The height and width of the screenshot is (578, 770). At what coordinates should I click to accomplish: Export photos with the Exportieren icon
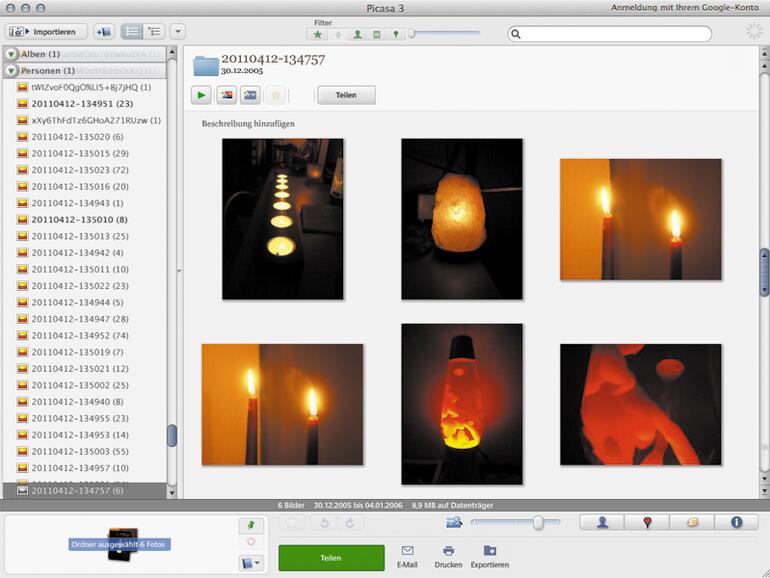coord(490,557)
